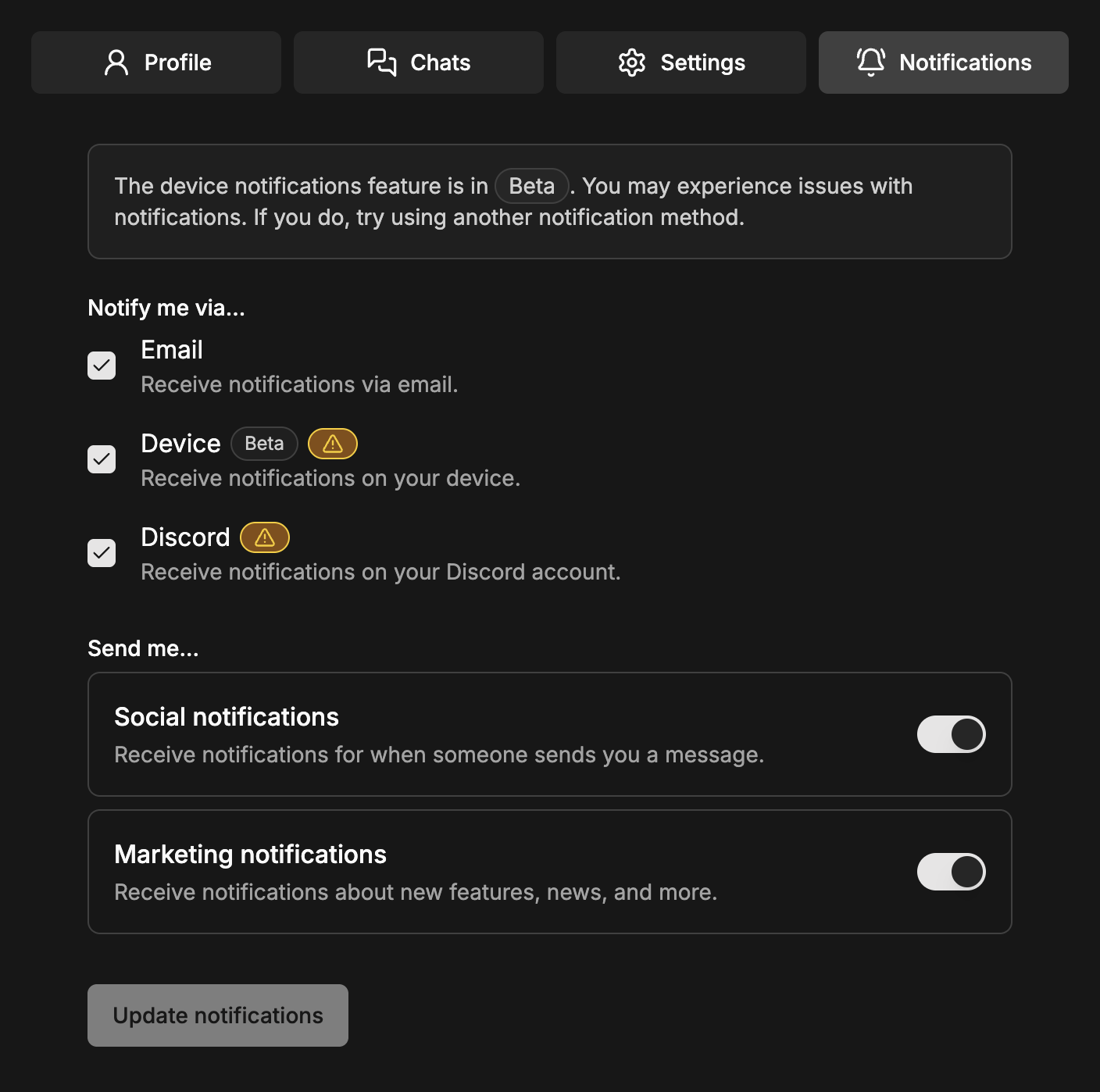Click the Device label text
This screenshot has height=1092, width=1100.
180,444
